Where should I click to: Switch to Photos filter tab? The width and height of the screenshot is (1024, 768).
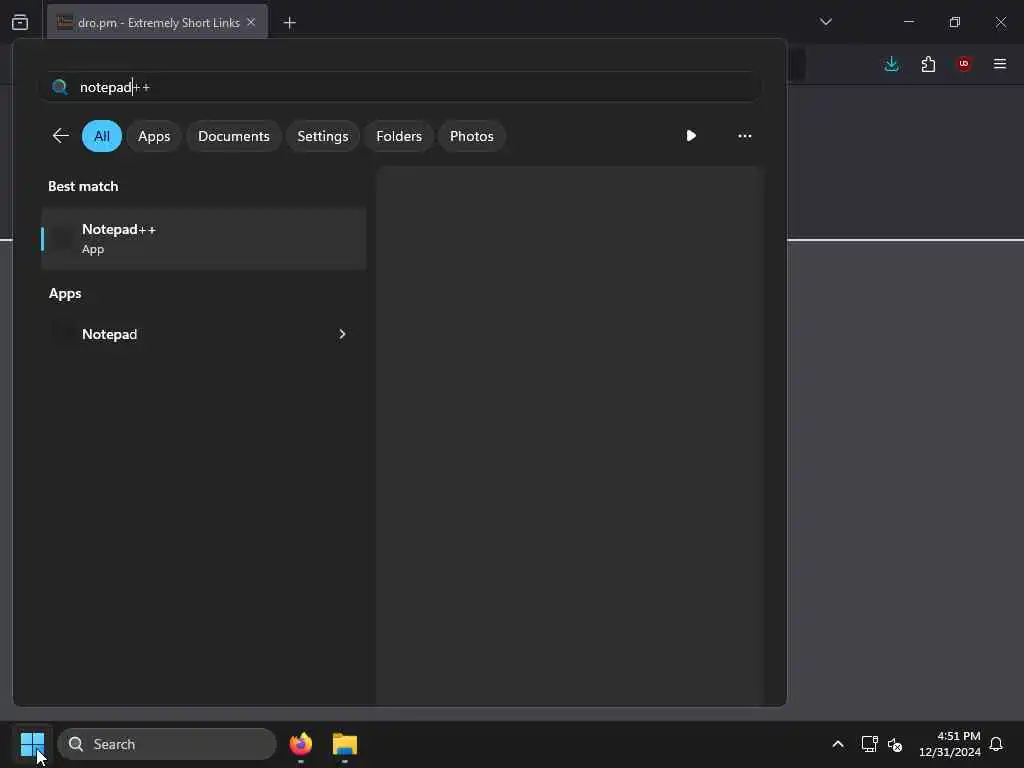coord(472,136)
